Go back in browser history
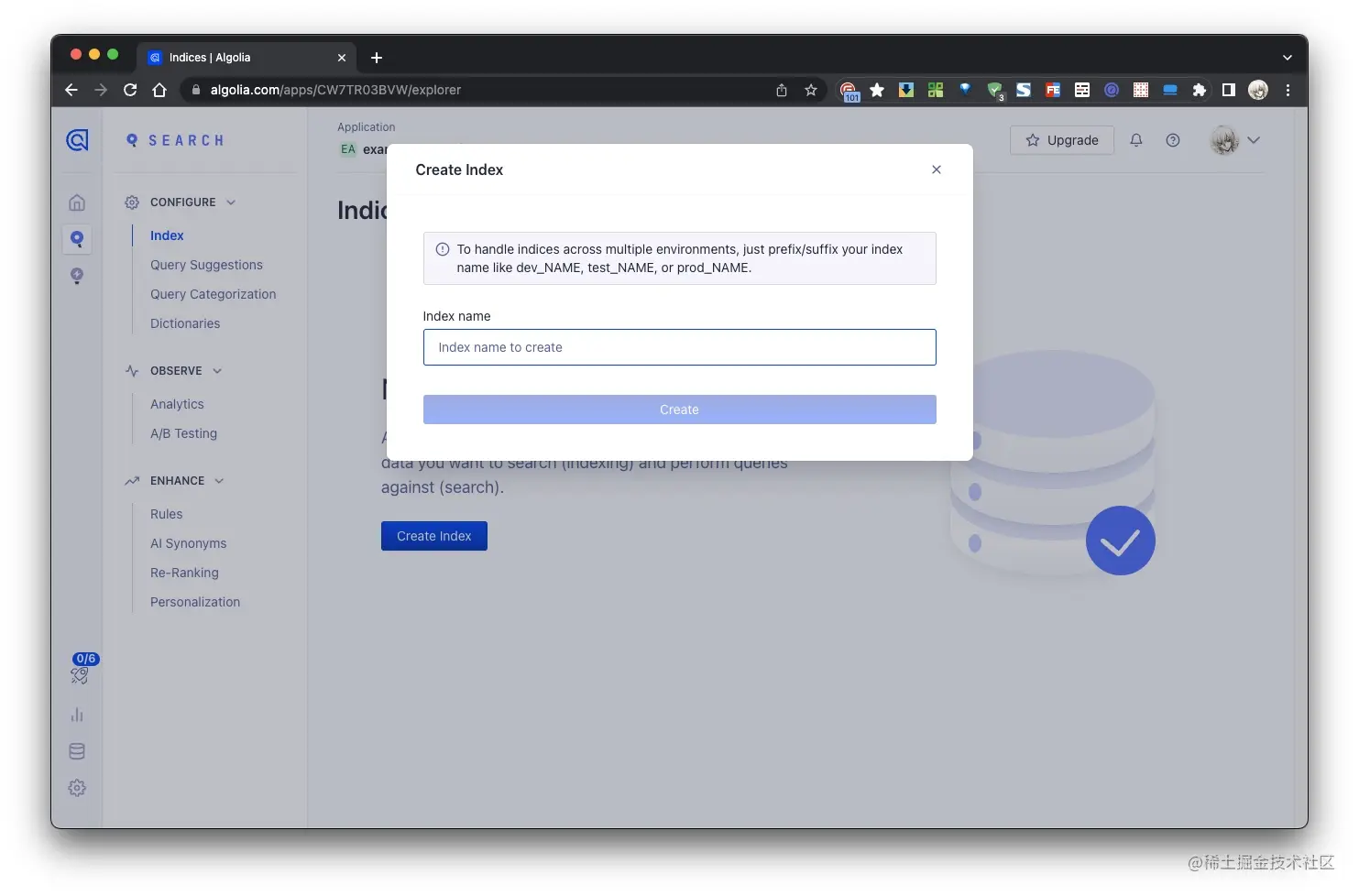This screenshot has width=1359, height=896. 71,90
